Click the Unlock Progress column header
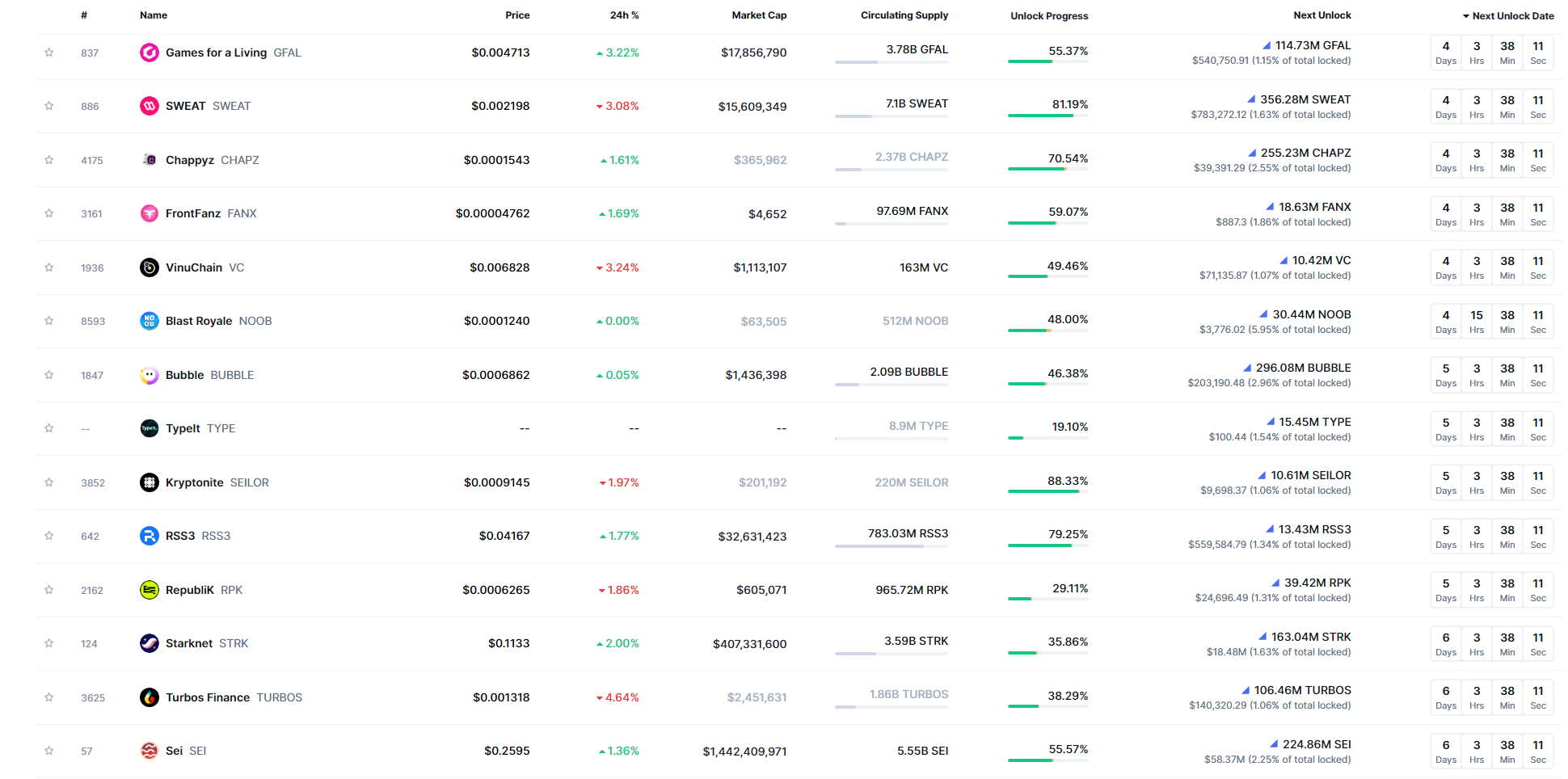This screenshot has width=1568, height=779. pos(1048,16)
